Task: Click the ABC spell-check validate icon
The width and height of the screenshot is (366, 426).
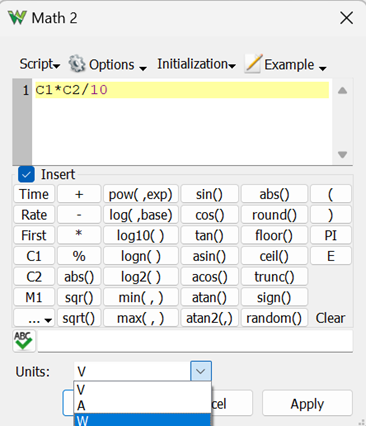Action: [23, 341]
